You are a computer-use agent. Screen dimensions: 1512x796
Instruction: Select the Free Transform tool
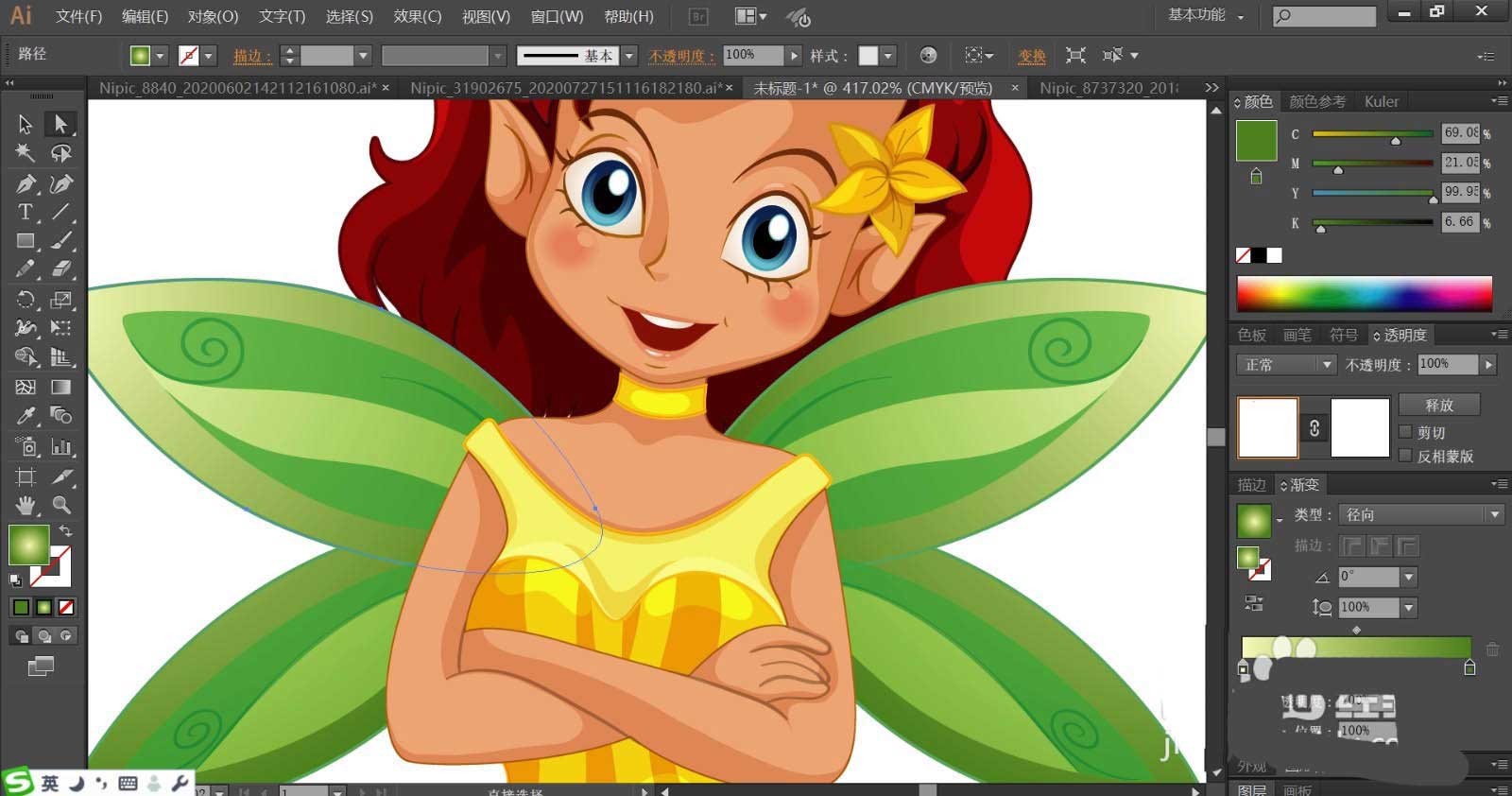pyautogui.click(x=60, y=328)
